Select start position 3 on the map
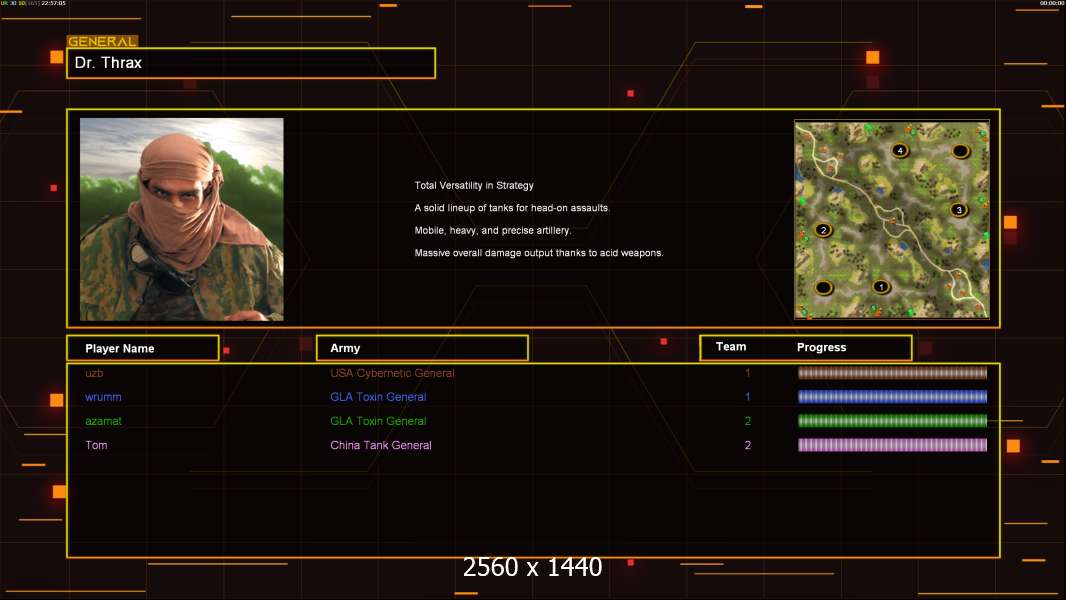This screenshot has height=600, width=1066. (959, 209)
